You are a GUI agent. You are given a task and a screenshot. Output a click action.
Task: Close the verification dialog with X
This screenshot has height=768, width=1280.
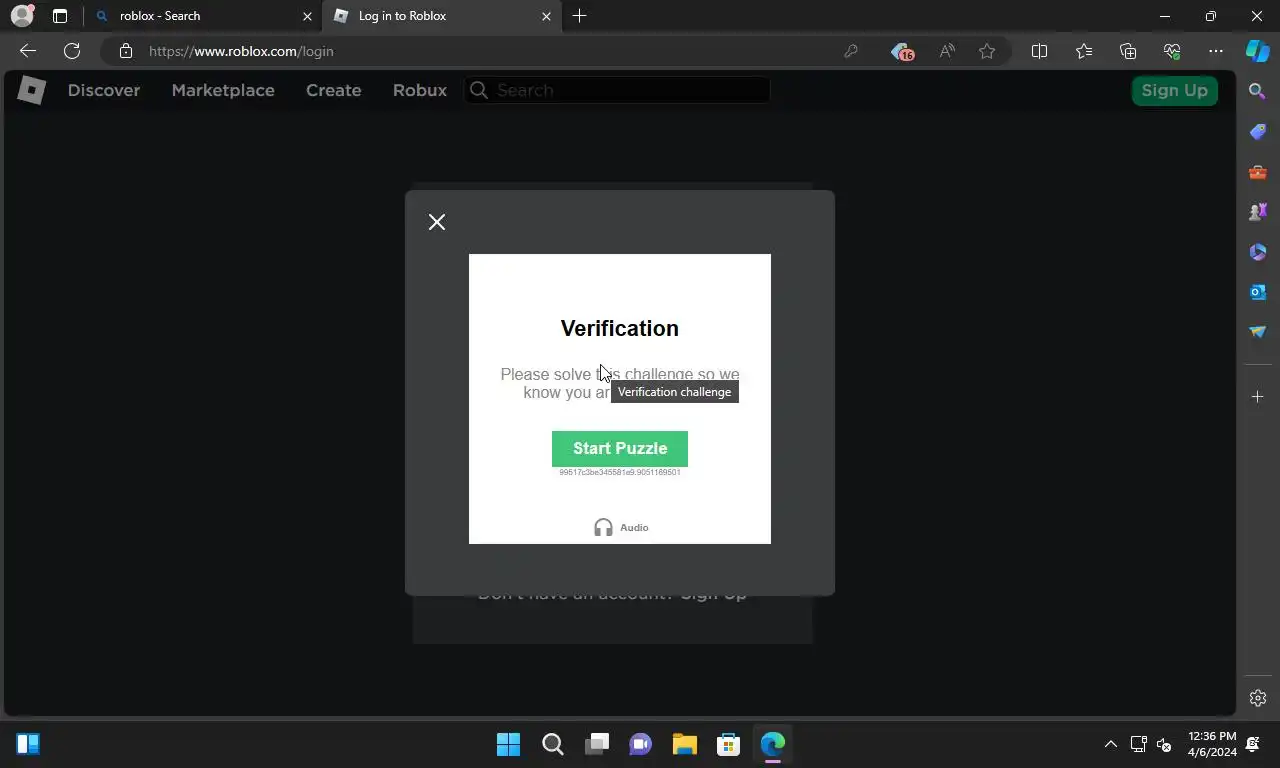pyautogui.click(x=437, y=222)
